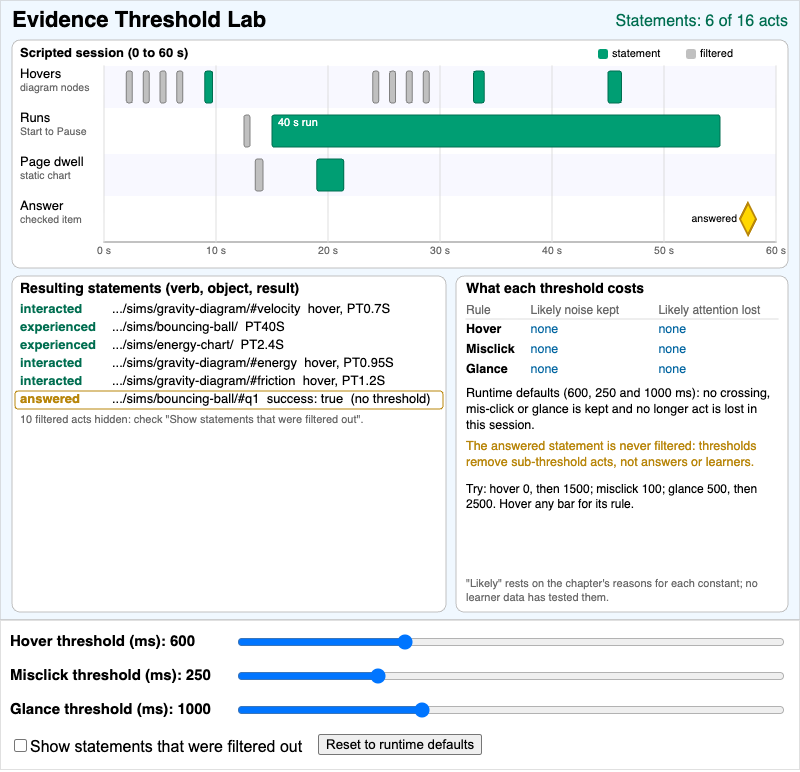This screenshot has width=800, height=772.
Task: Select the green '40 s run' bar
Action: click(495, 131)
